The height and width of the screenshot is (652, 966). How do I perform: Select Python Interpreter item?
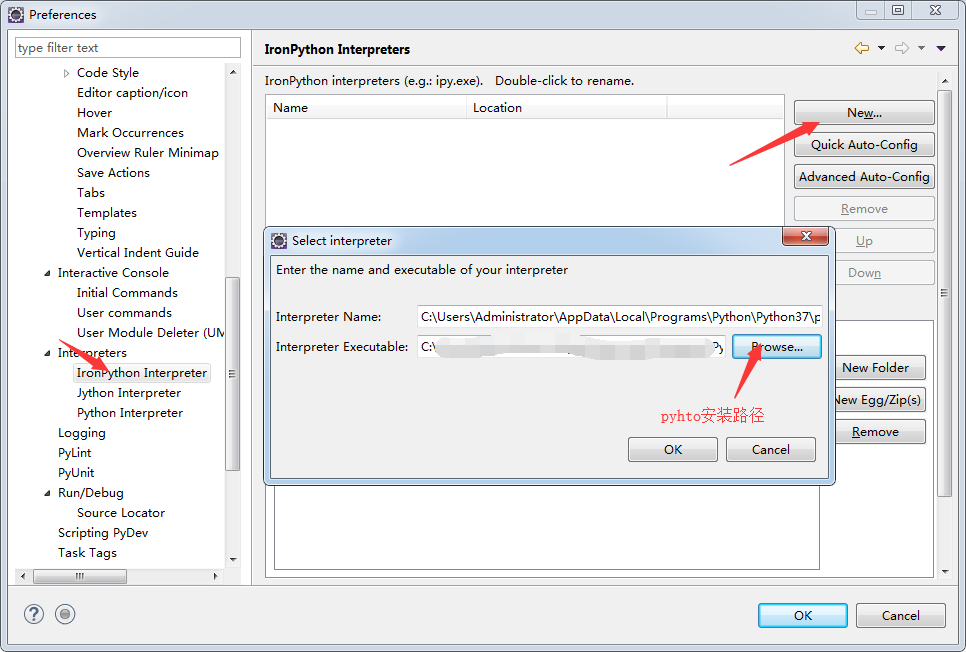[x=130, y=413]
